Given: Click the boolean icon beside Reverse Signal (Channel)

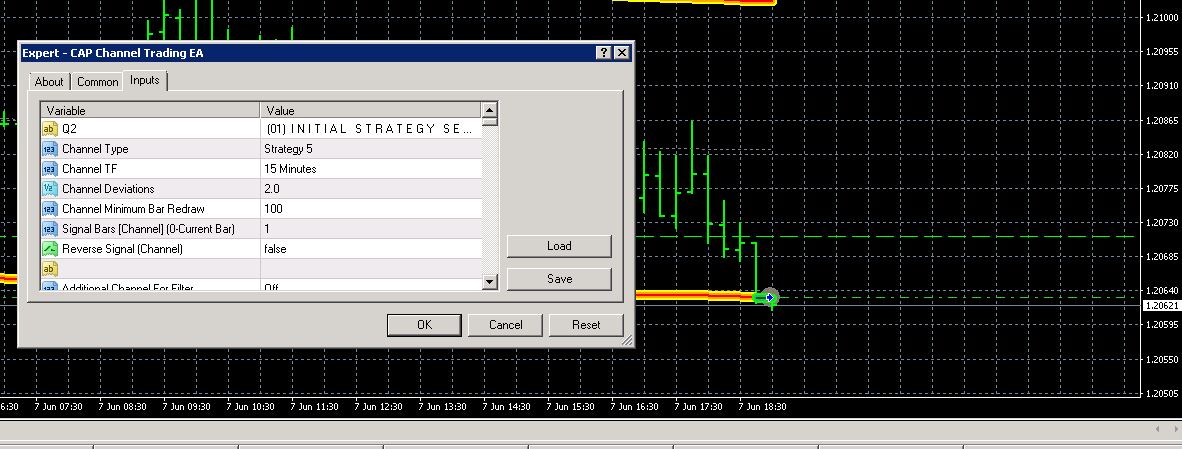Looking at the screenshot, I should pyautogui.click(x=50, y=249).
